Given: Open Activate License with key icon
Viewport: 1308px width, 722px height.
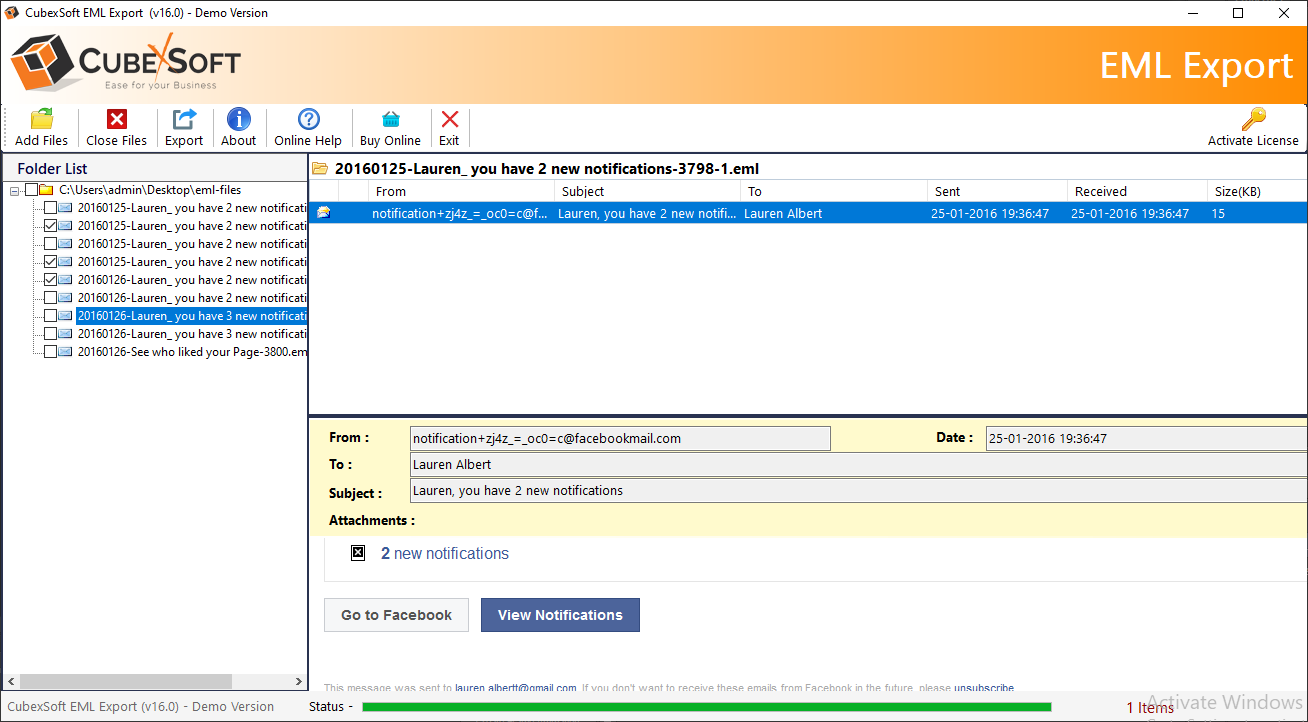Looking at the screenshot, I should [1252, 127].
